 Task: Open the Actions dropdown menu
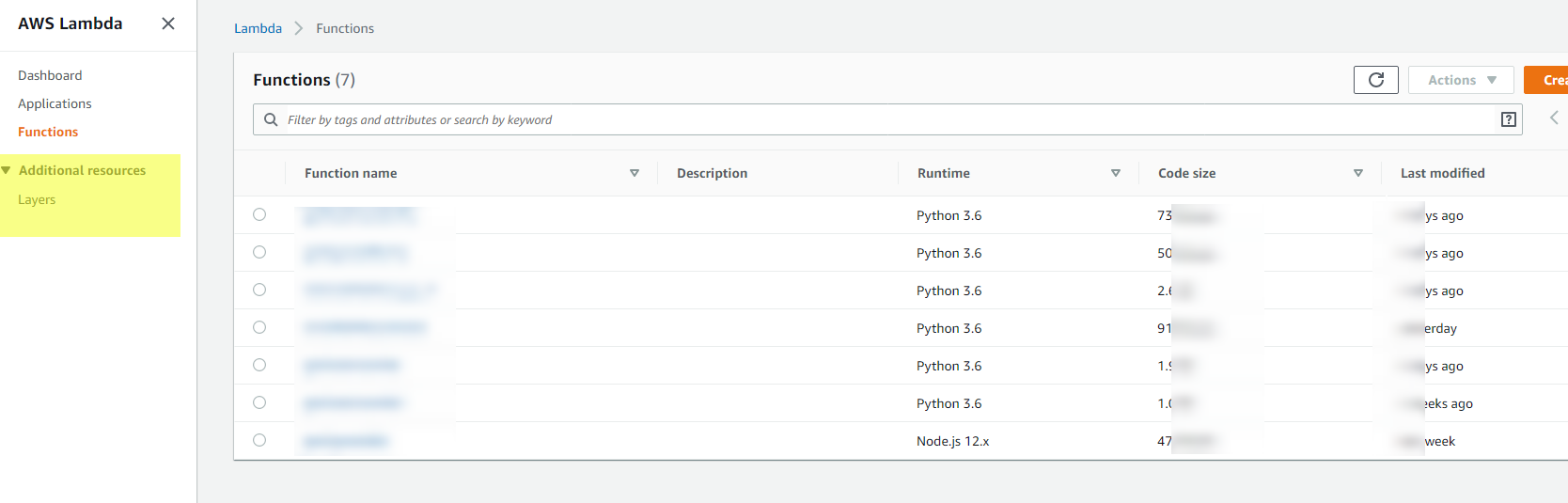click(x=1461, y=80)
